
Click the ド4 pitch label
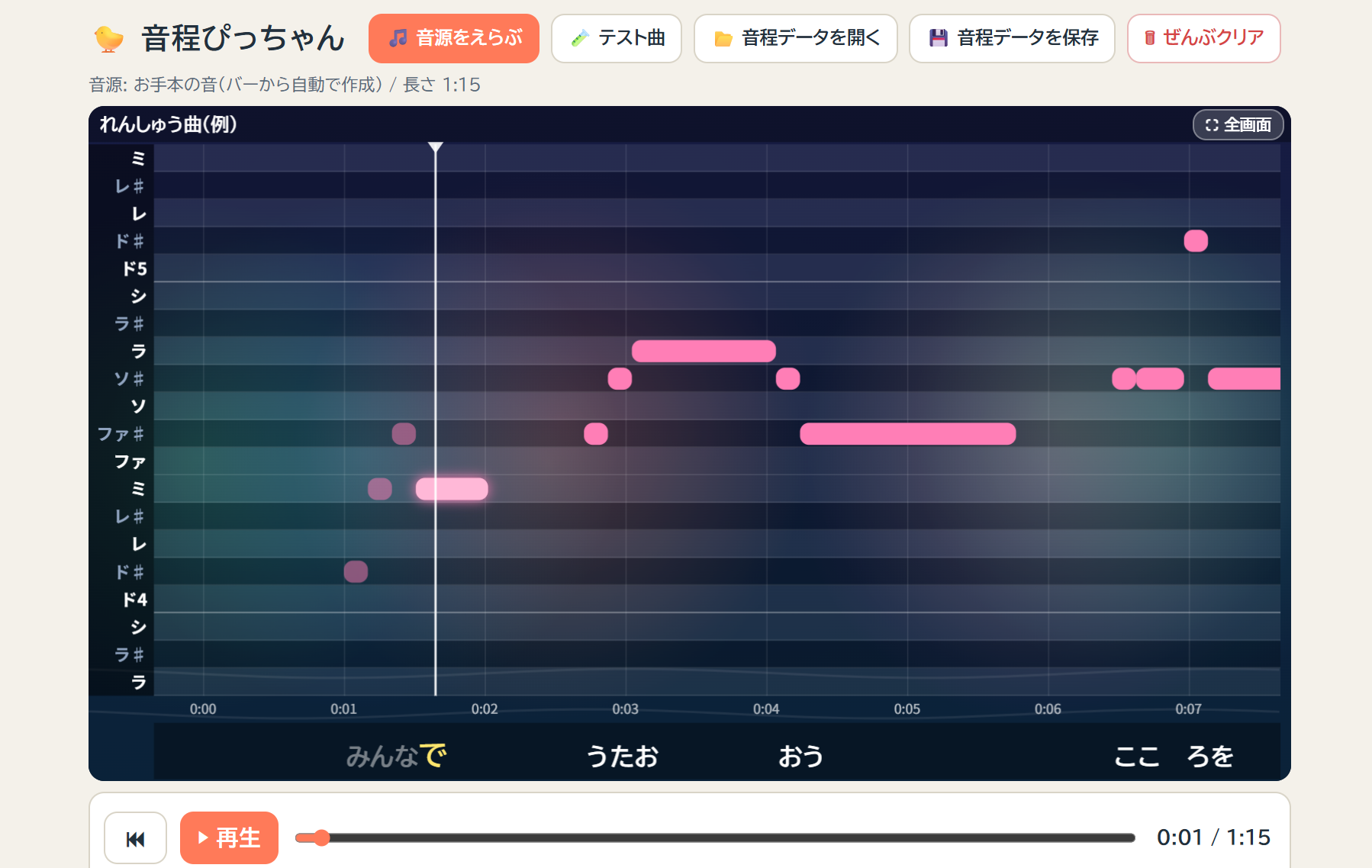click(134, 600)
